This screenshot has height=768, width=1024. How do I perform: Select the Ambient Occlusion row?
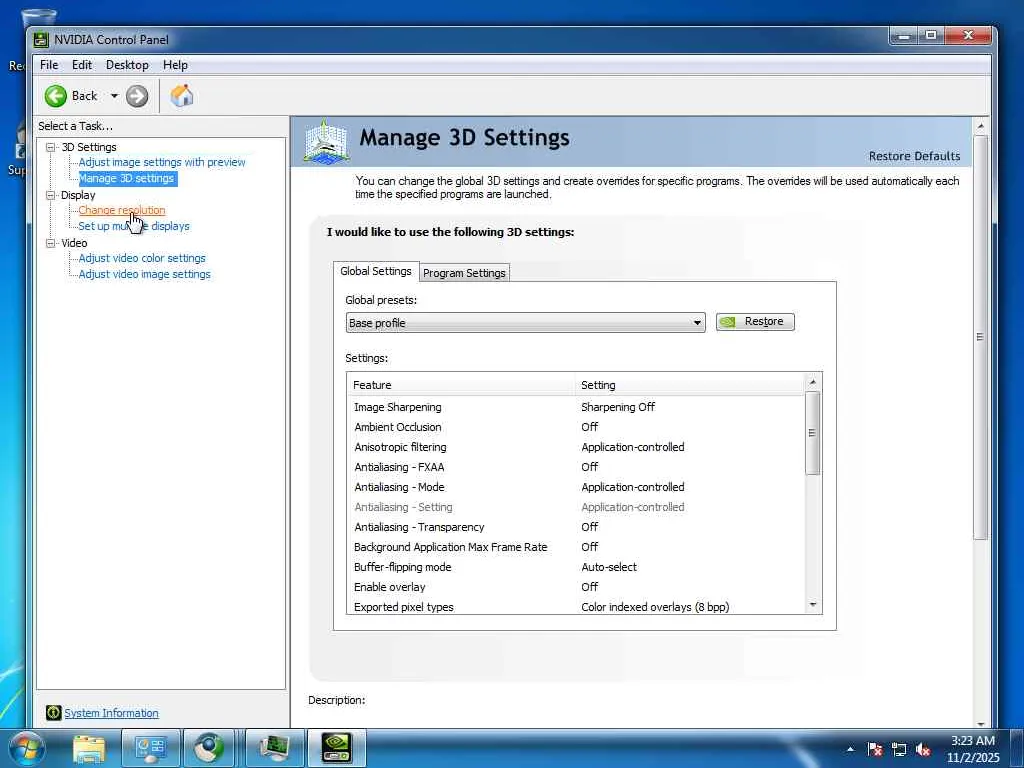(577, 427)
